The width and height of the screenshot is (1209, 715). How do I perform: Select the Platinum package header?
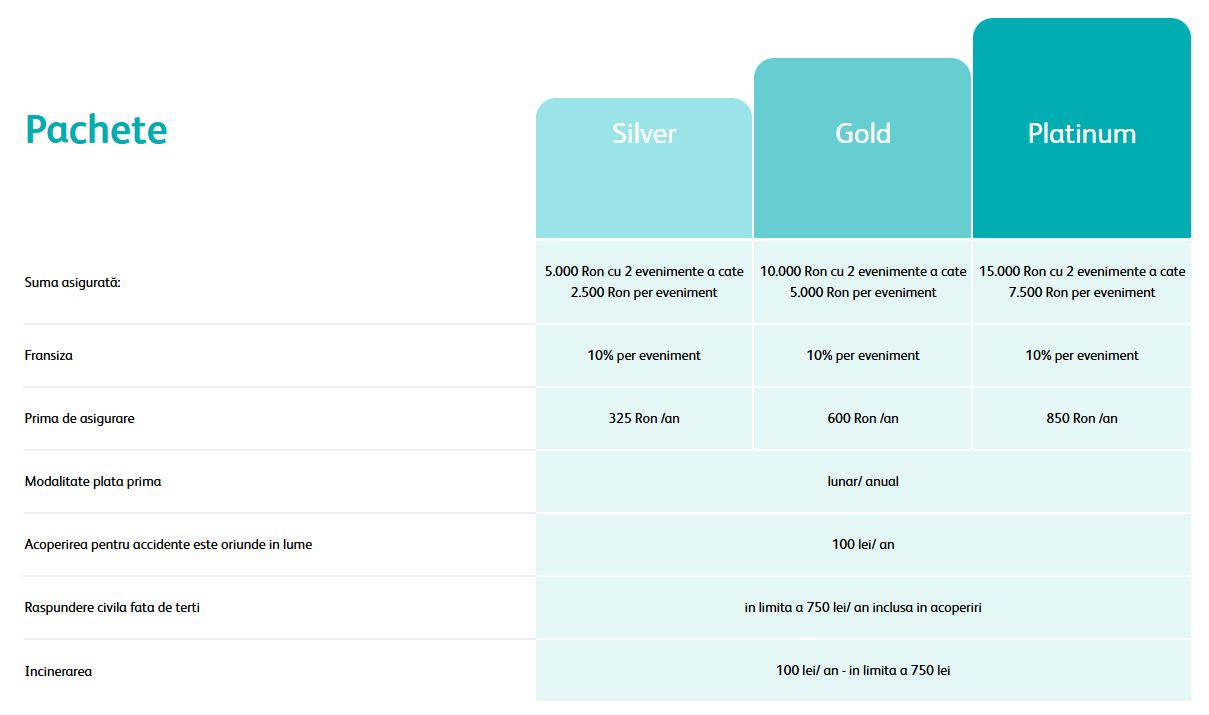[1081, 134]
